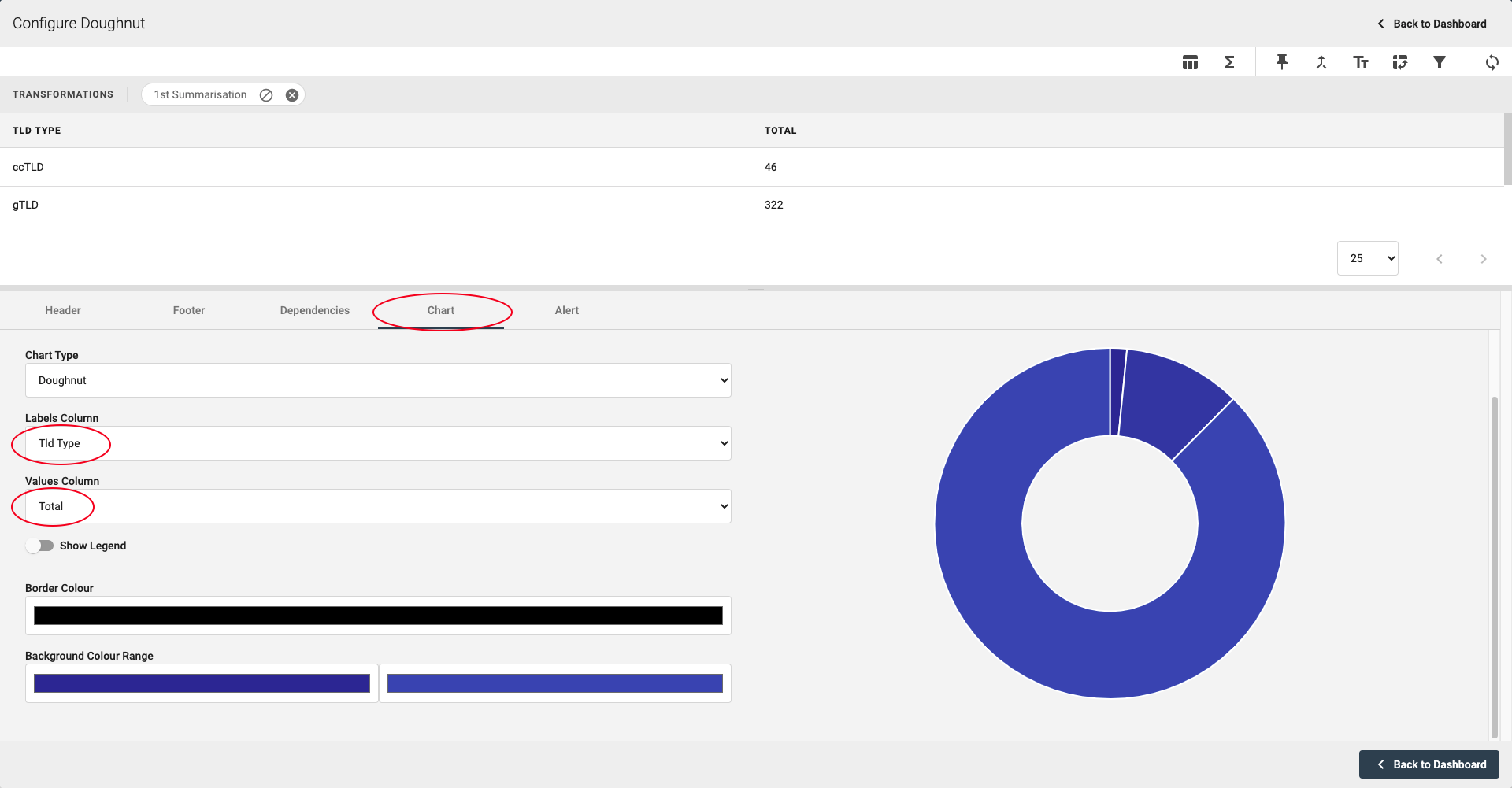
Task: Disable the 1st Summarisation transformation
Action: 266,95
